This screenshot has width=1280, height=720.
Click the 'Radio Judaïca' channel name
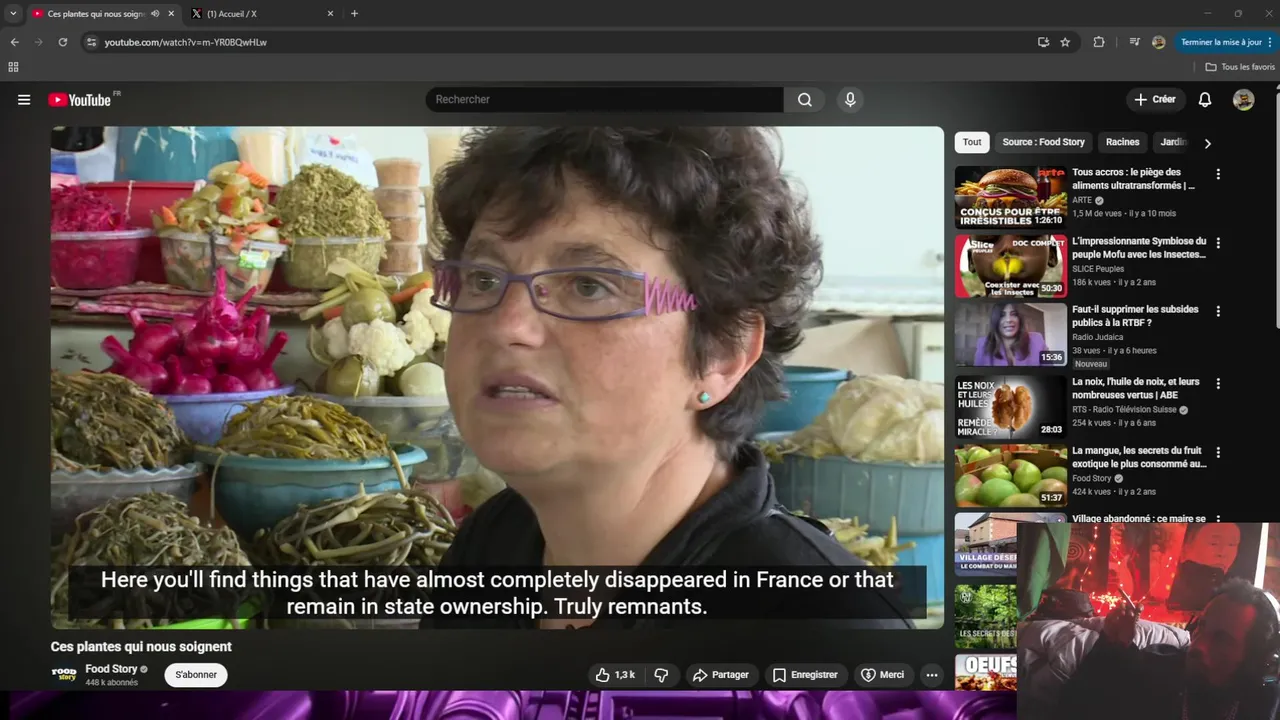tap(1097, 337)
